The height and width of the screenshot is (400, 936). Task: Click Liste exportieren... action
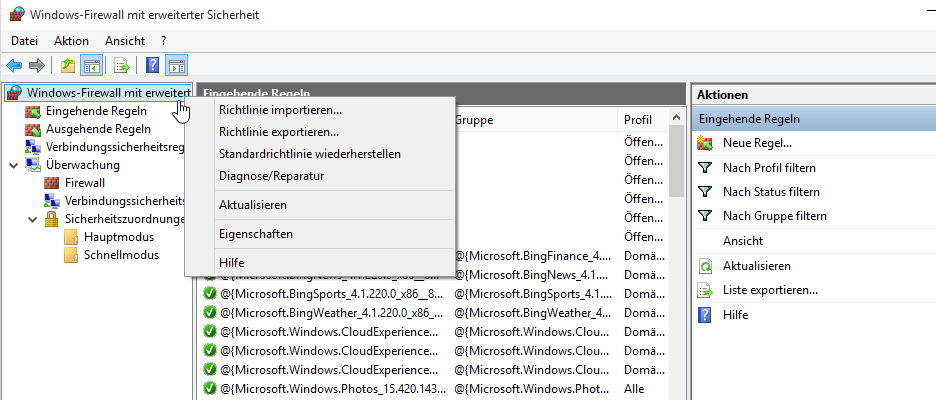770,291
